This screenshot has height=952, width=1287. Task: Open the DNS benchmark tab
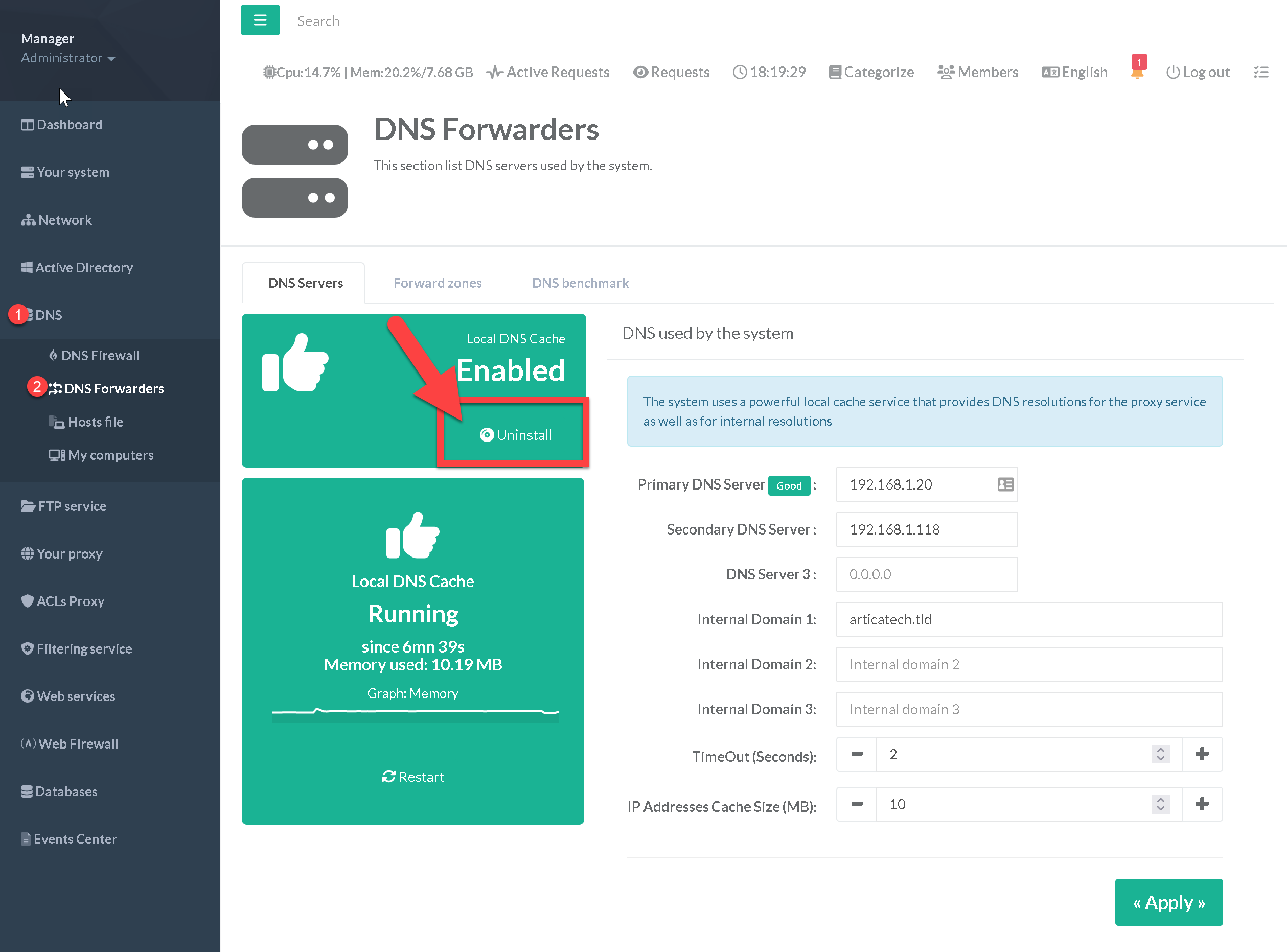[580, 283]
